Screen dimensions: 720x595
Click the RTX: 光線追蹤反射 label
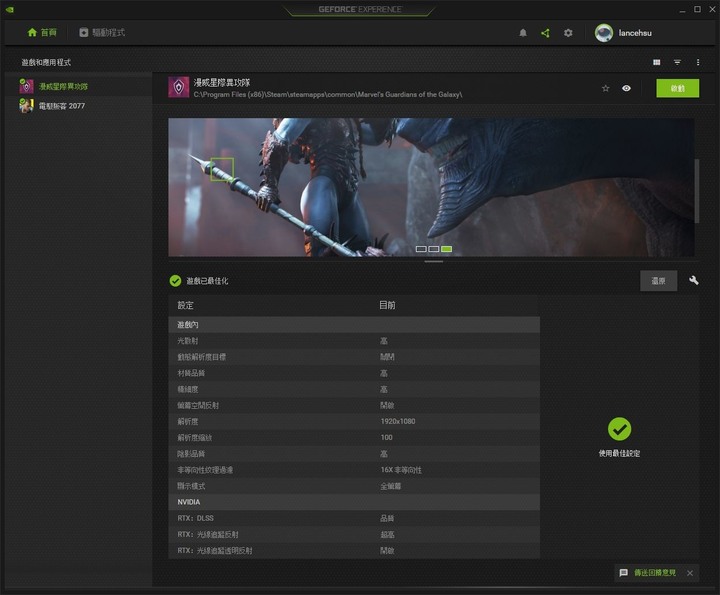208,534
